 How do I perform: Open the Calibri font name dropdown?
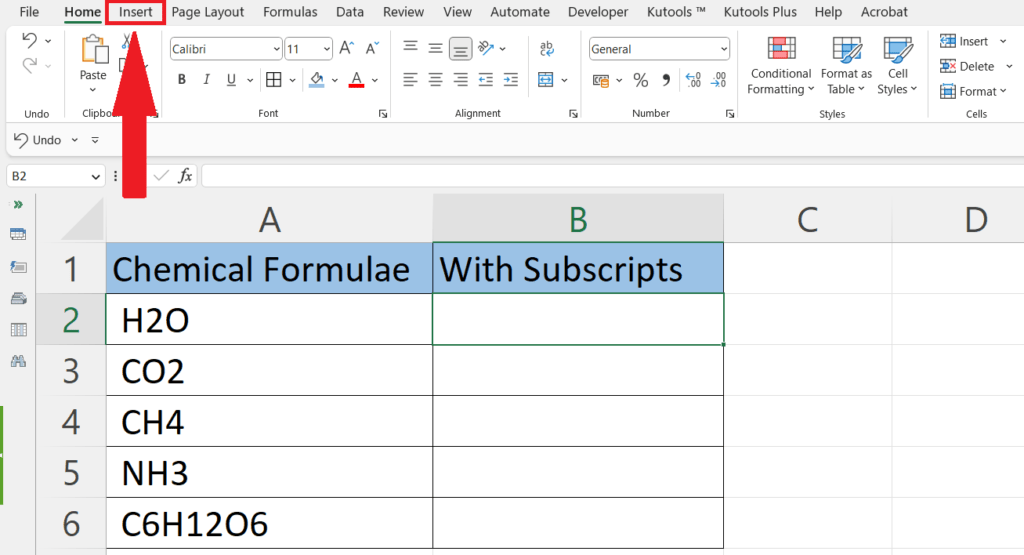[276, 49]
